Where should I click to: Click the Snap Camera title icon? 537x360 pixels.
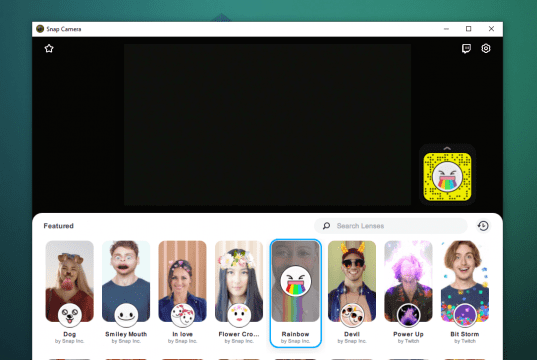coord(40,29)
